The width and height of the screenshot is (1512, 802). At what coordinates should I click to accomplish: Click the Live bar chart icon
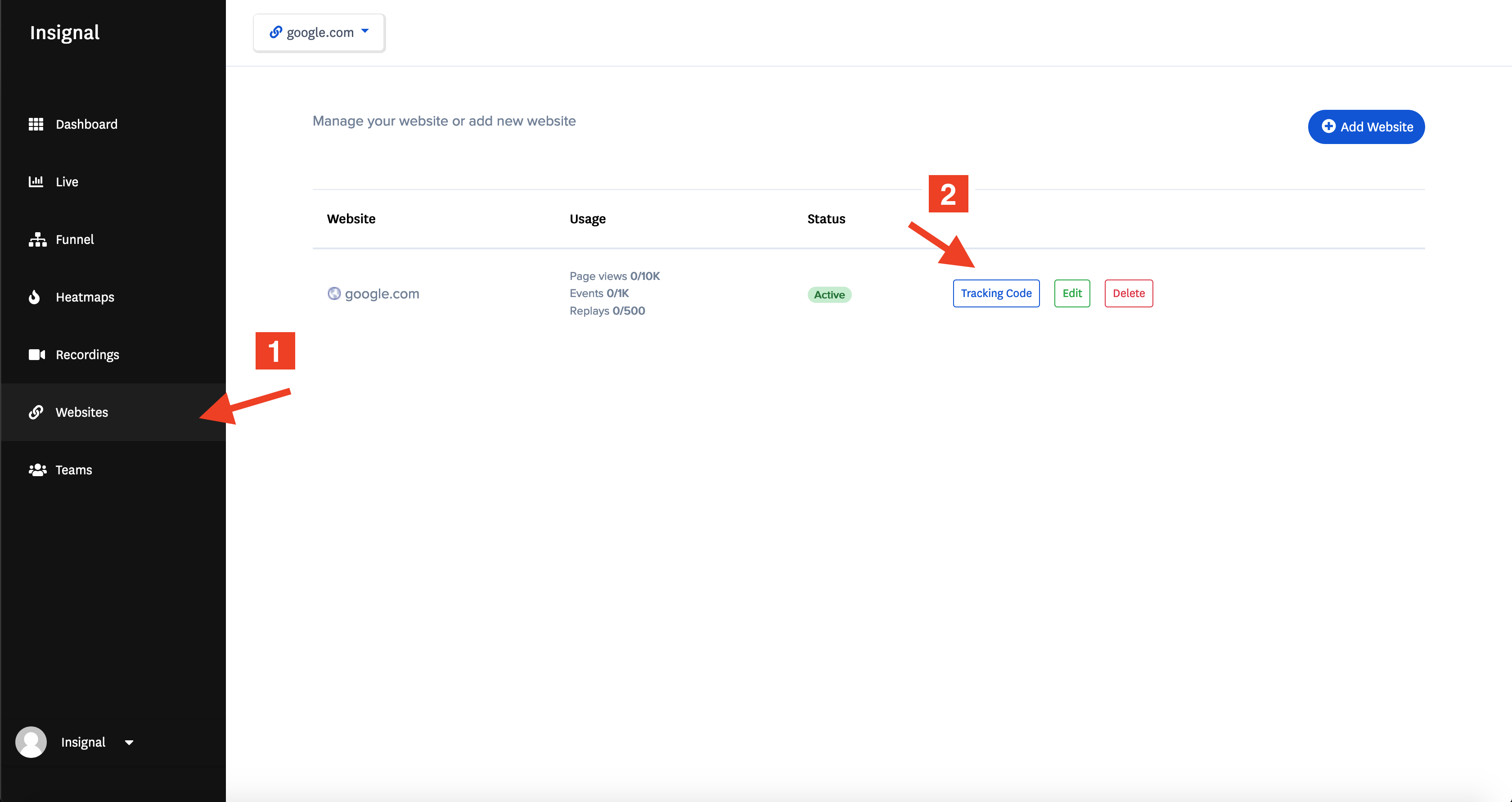click(36, 181)
